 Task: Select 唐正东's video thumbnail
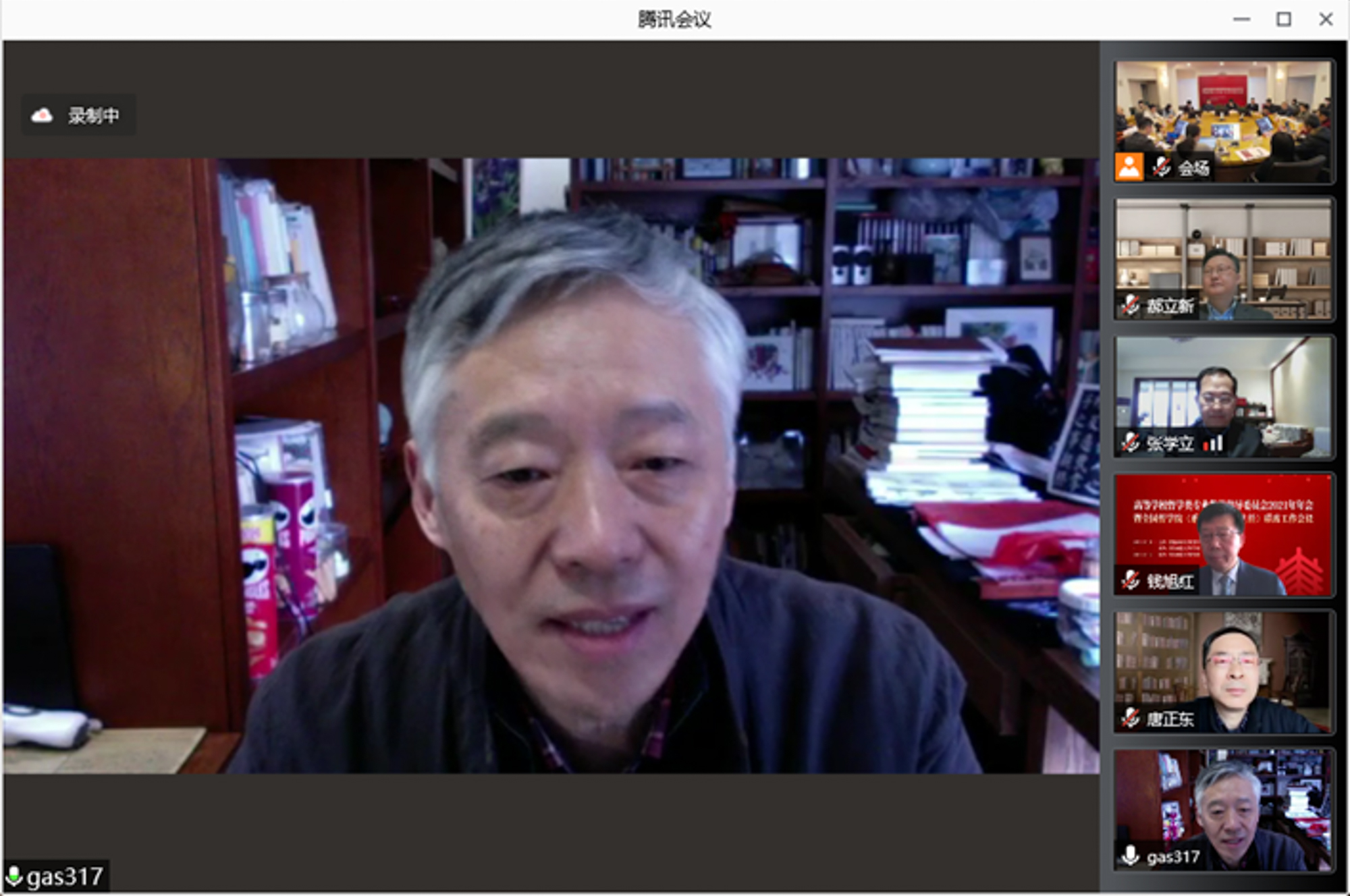(x=1224, y=665)
